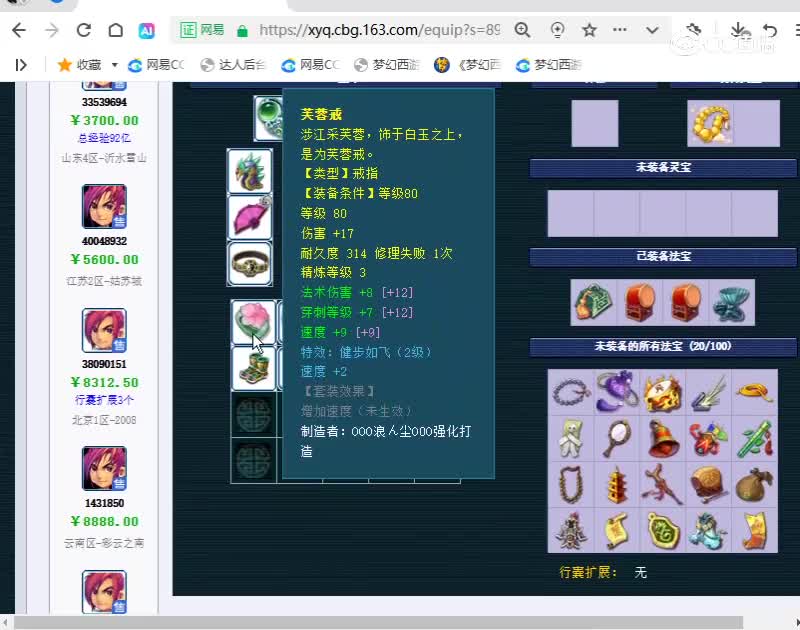Click the horizontal scrollbar at page bottom
The height and width of the screenshot is (630, 800).
coord(378,622)
